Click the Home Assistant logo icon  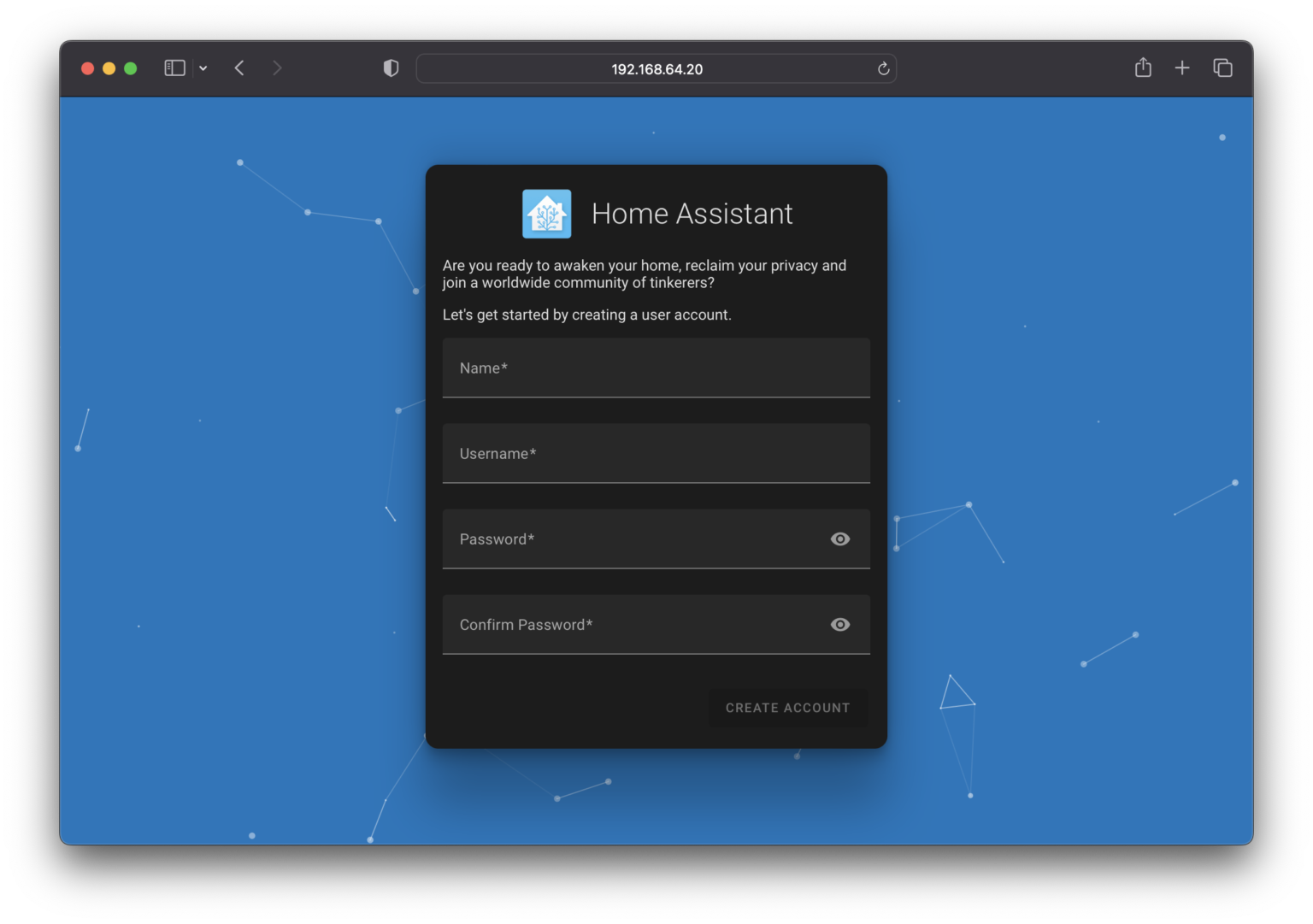pyautogui.click(x=546, y=214)
